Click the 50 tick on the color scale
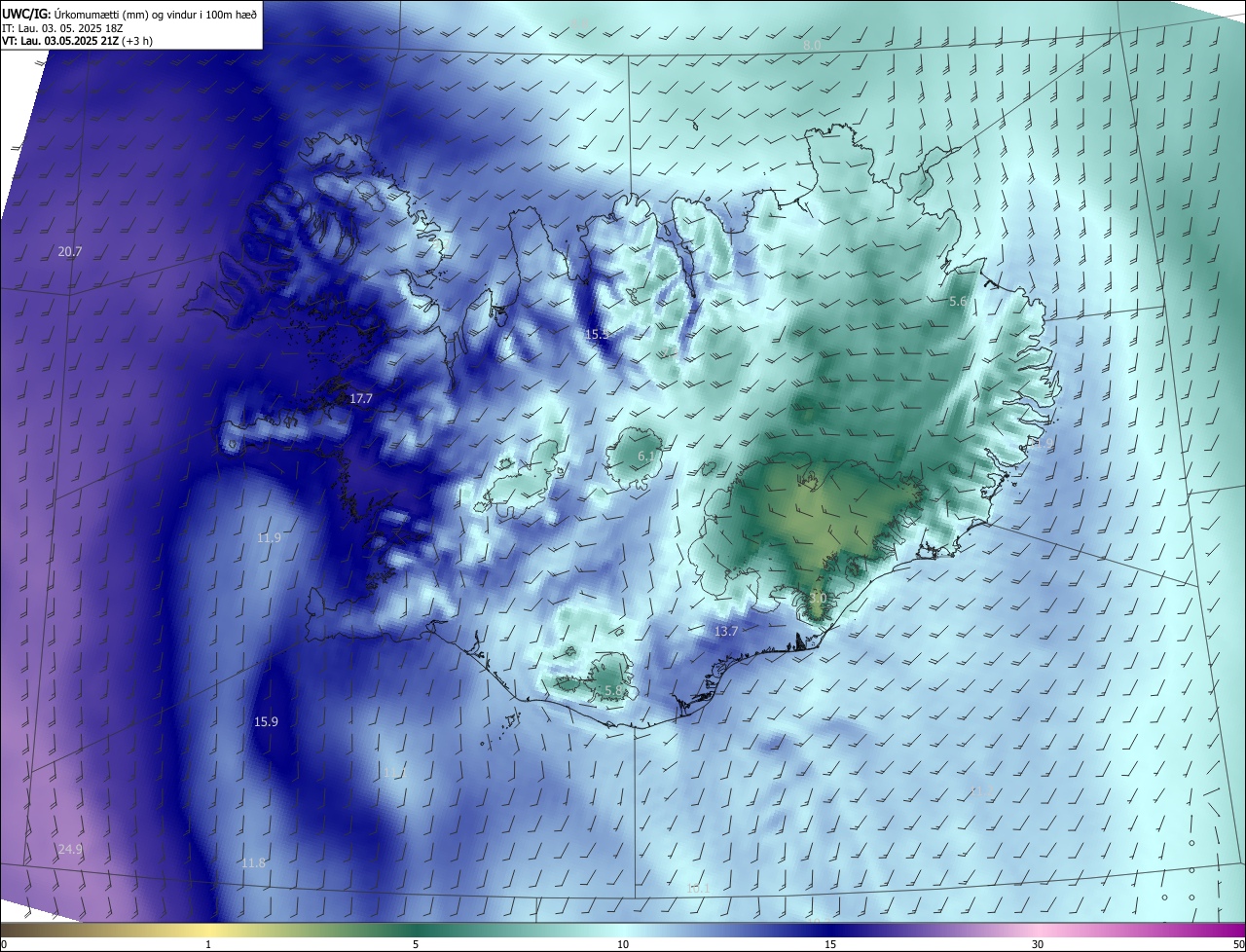Viewport: 1246px width, 952px height. point(1238,945)
